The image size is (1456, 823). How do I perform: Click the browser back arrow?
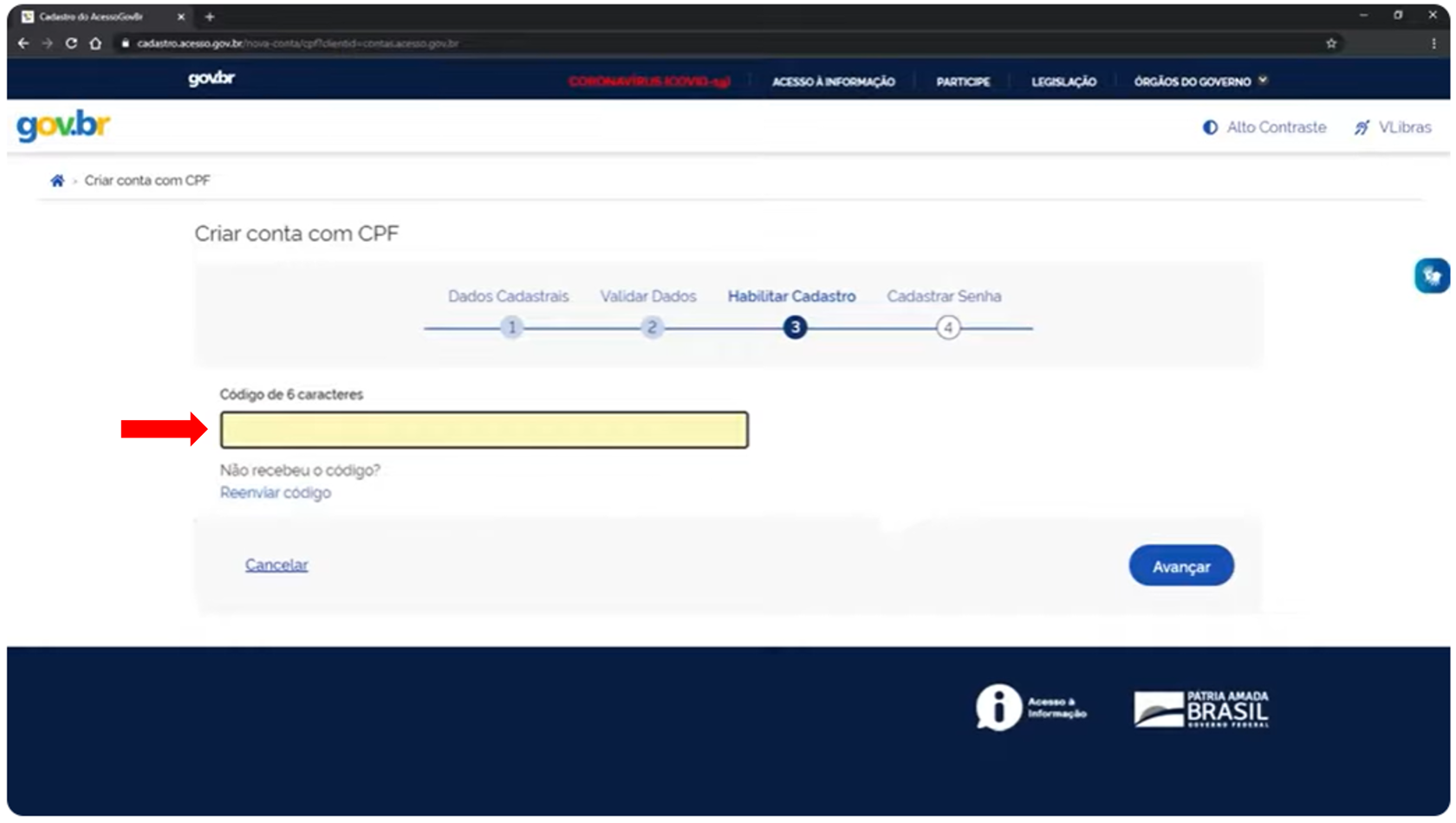pyautogui.click(x=23, y=43)
